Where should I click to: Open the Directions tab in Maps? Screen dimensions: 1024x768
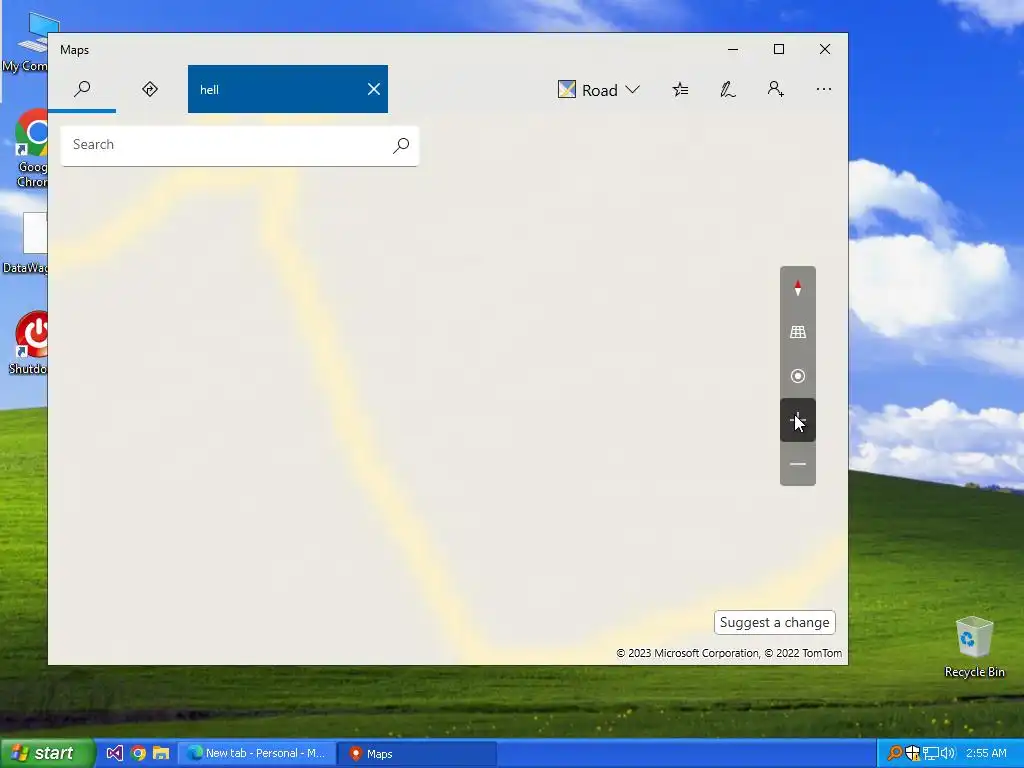pos(150,89)
